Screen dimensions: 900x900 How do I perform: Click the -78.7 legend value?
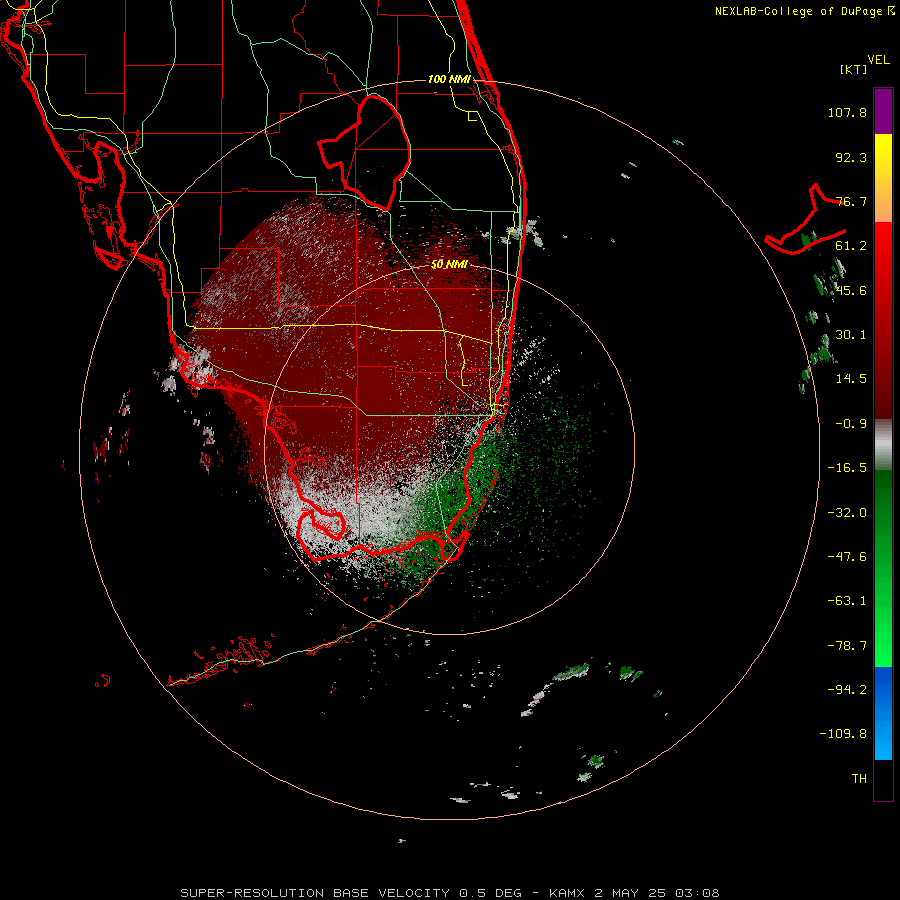coord(847,646)
